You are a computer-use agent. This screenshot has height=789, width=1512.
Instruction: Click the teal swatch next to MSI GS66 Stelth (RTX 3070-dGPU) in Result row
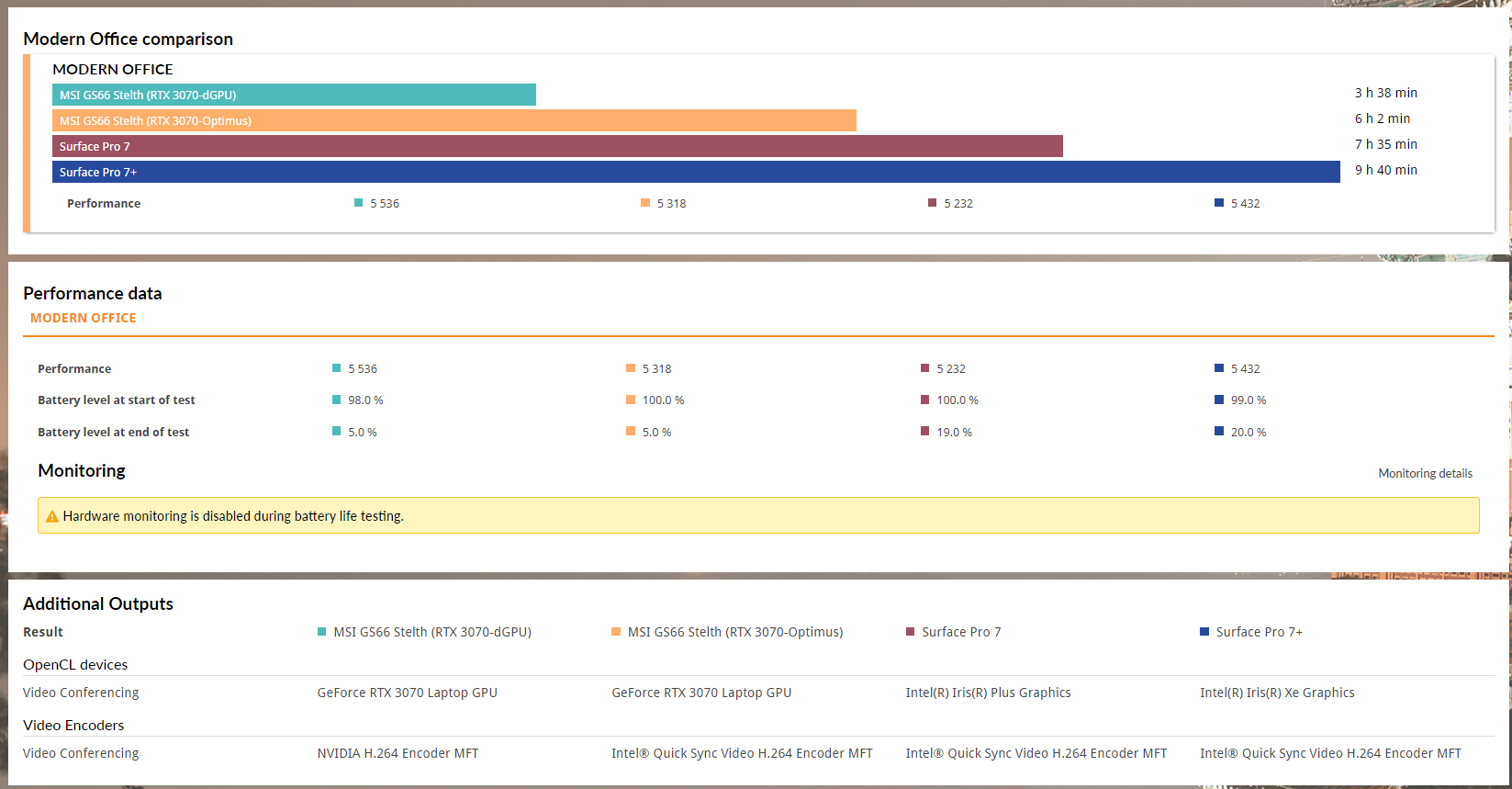[321, 632]
